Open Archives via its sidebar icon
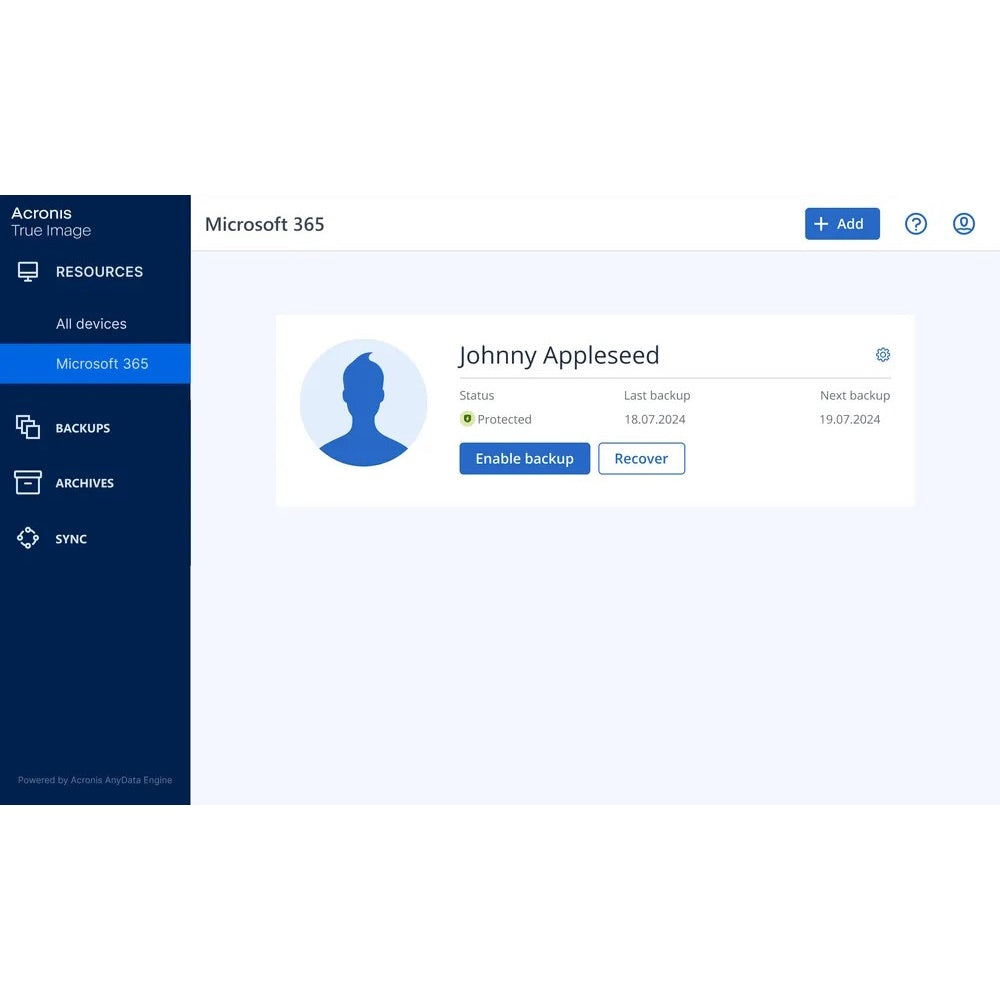The width and height of the screenshot is (1000, 1000). tap(27, 482)
